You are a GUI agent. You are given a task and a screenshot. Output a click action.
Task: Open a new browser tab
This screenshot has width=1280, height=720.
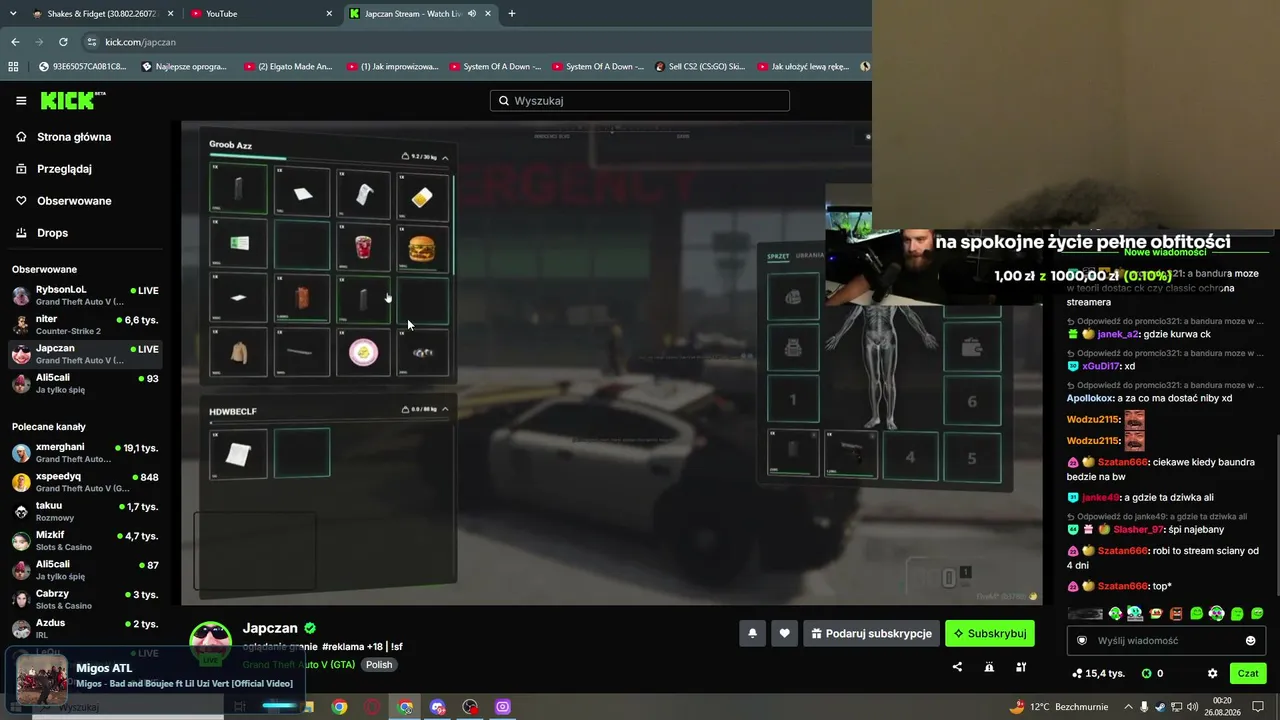click(x=512, y=14)
